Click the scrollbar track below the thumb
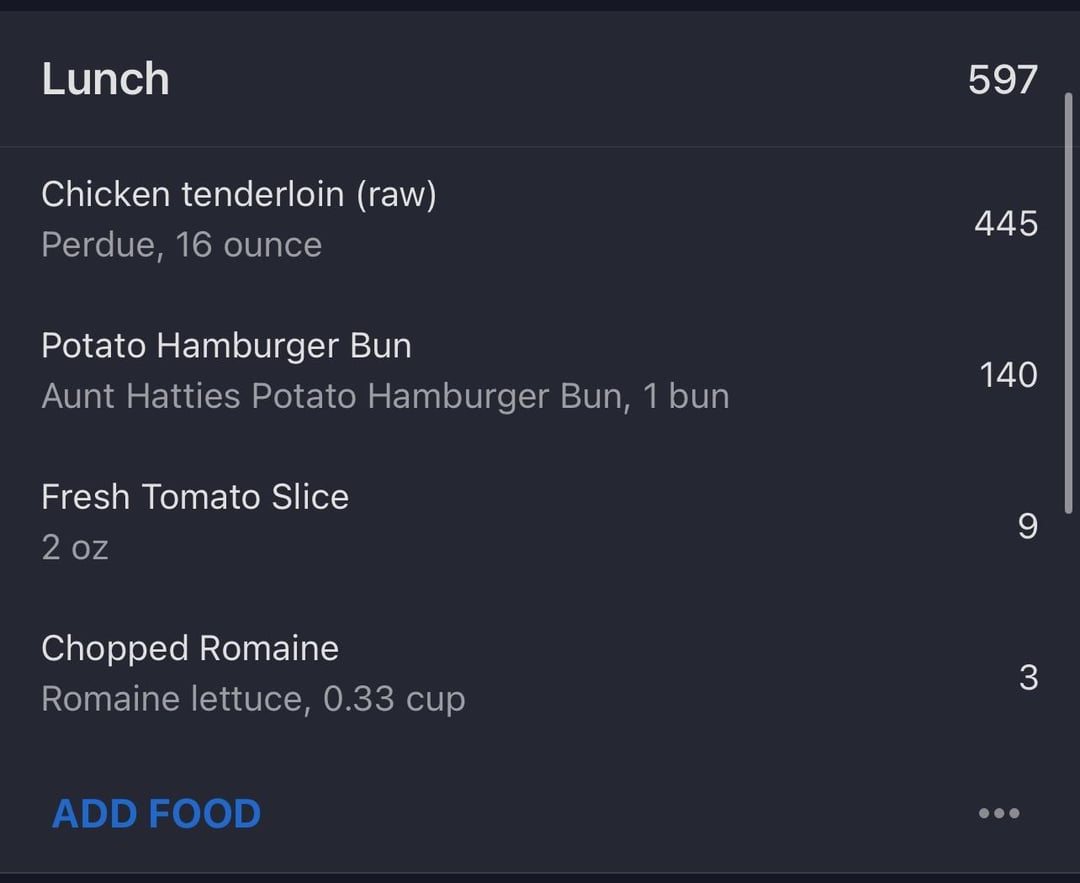 click(x=1069, y=689)
